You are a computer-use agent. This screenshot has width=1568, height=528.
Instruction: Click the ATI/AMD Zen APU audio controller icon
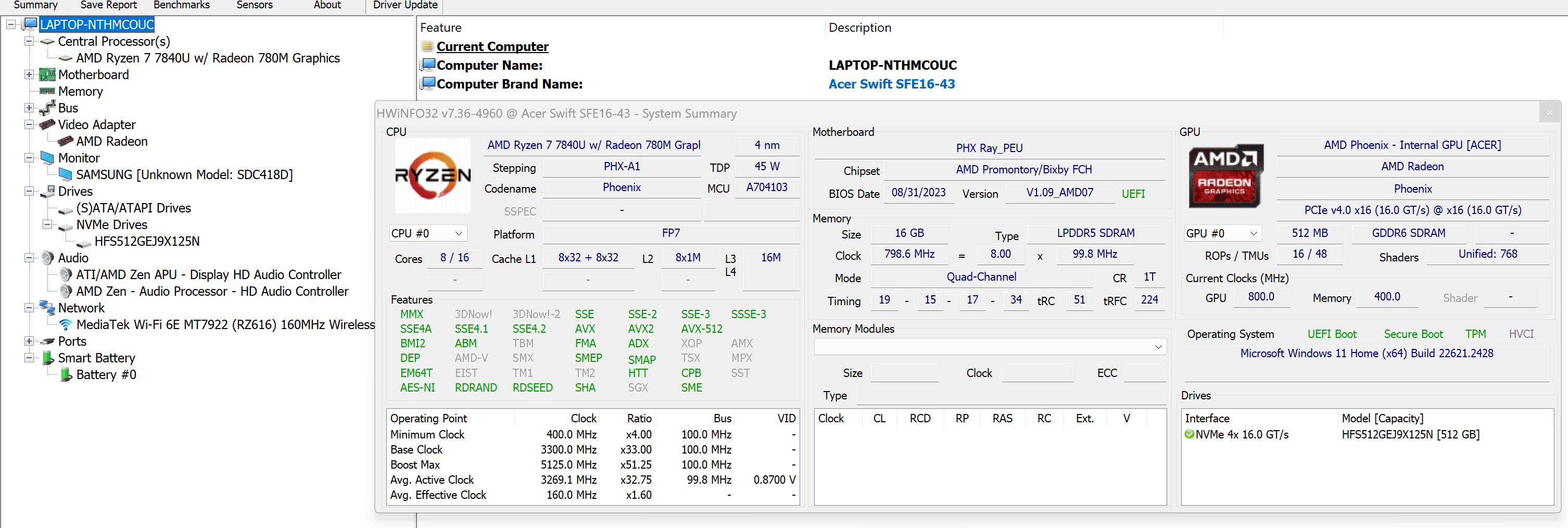pos(66,274)
